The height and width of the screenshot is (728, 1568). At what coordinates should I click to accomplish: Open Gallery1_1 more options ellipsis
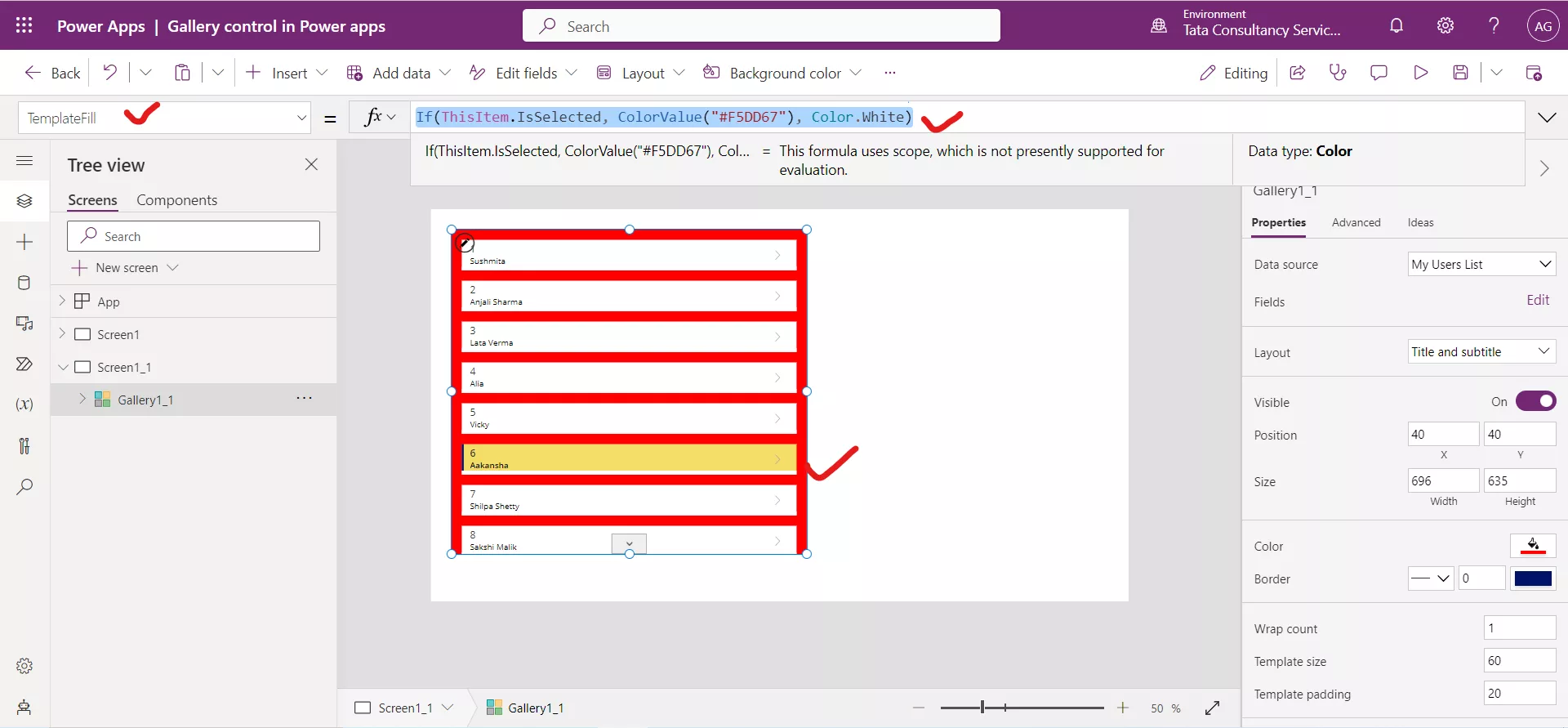tap(304, 398)
